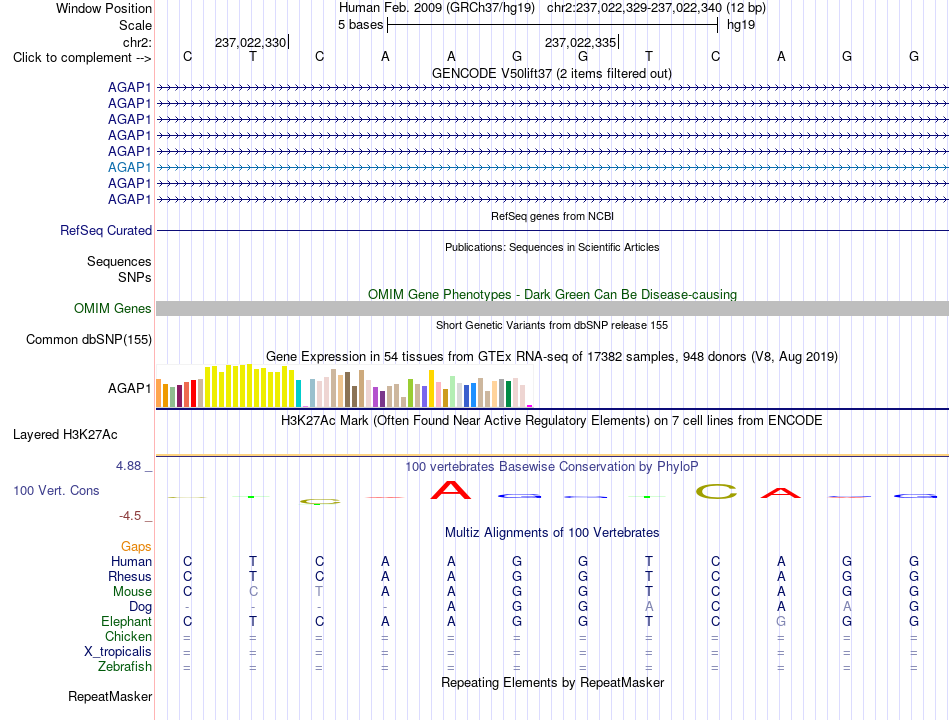The height and width of the screenshot is (720, 950).
Task: Select the X_tropicalis species row label
Action: click(118, 652)
